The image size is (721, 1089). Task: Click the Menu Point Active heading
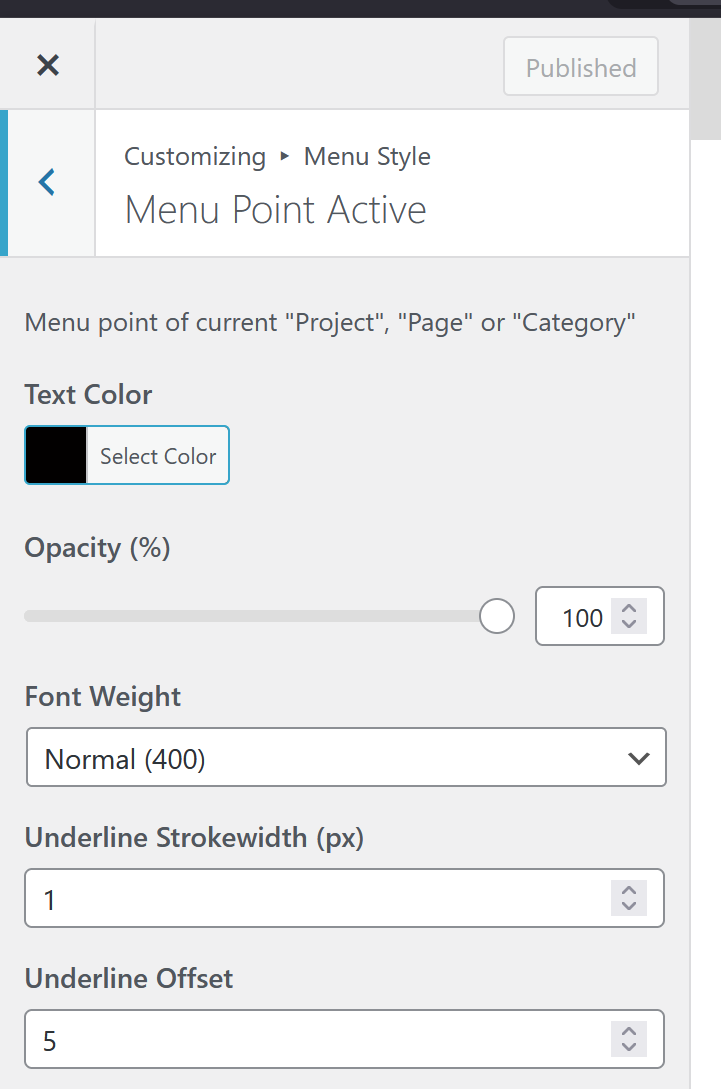[x=275, y=210]
